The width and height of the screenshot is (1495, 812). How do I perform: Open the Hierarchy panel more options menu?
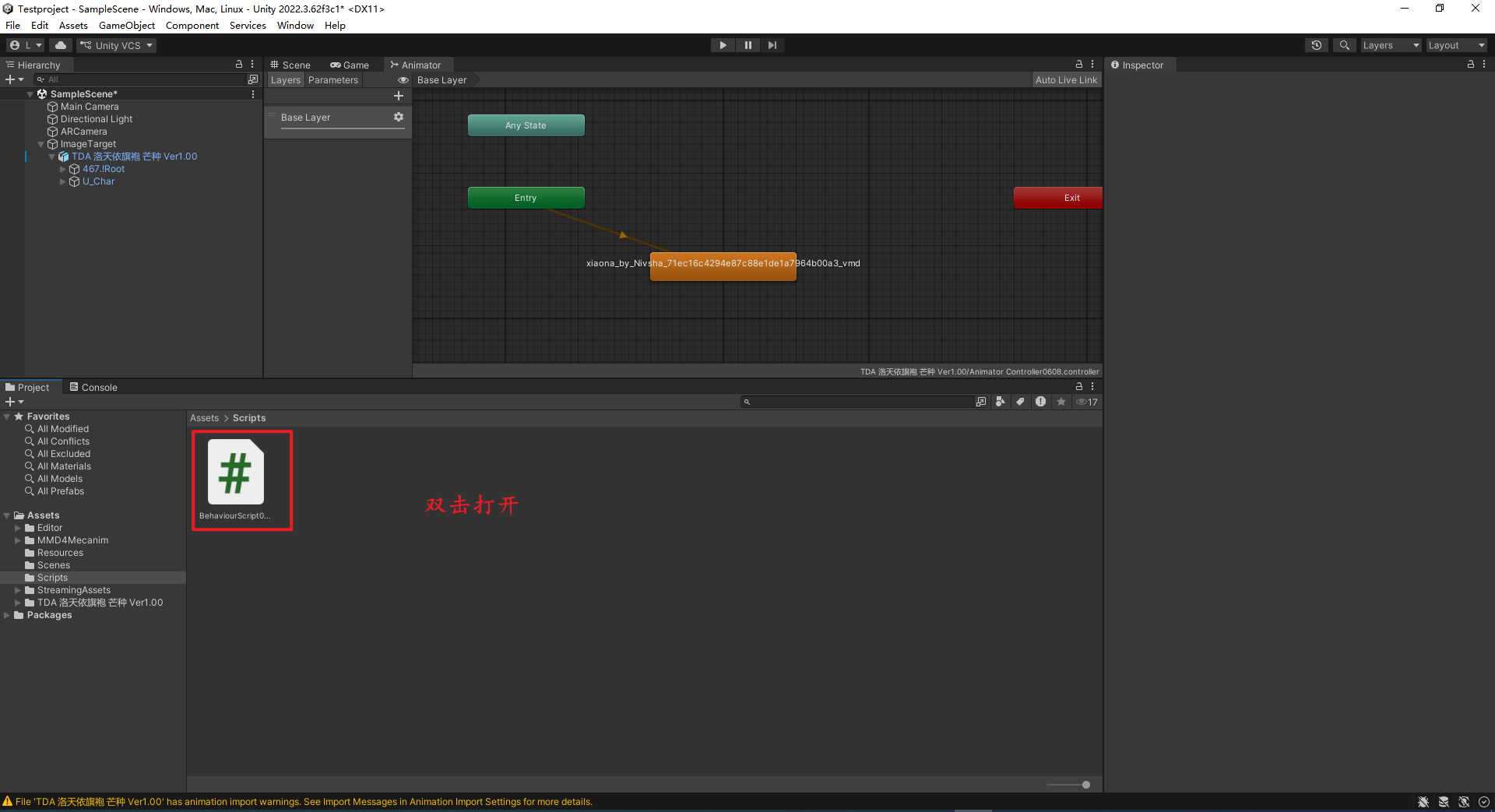[252, 65]
